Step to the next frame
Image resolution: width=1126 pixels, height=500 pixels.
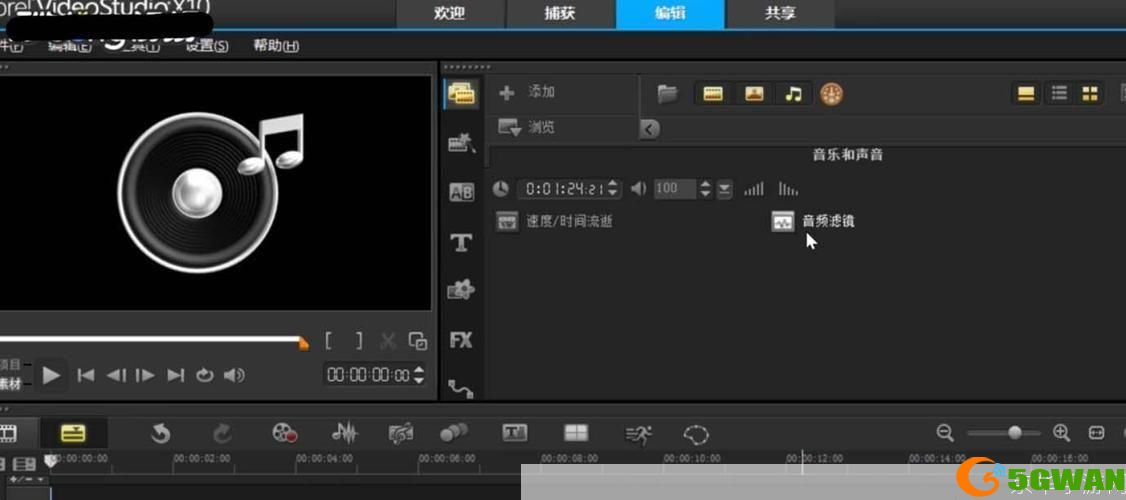(145, 375)
